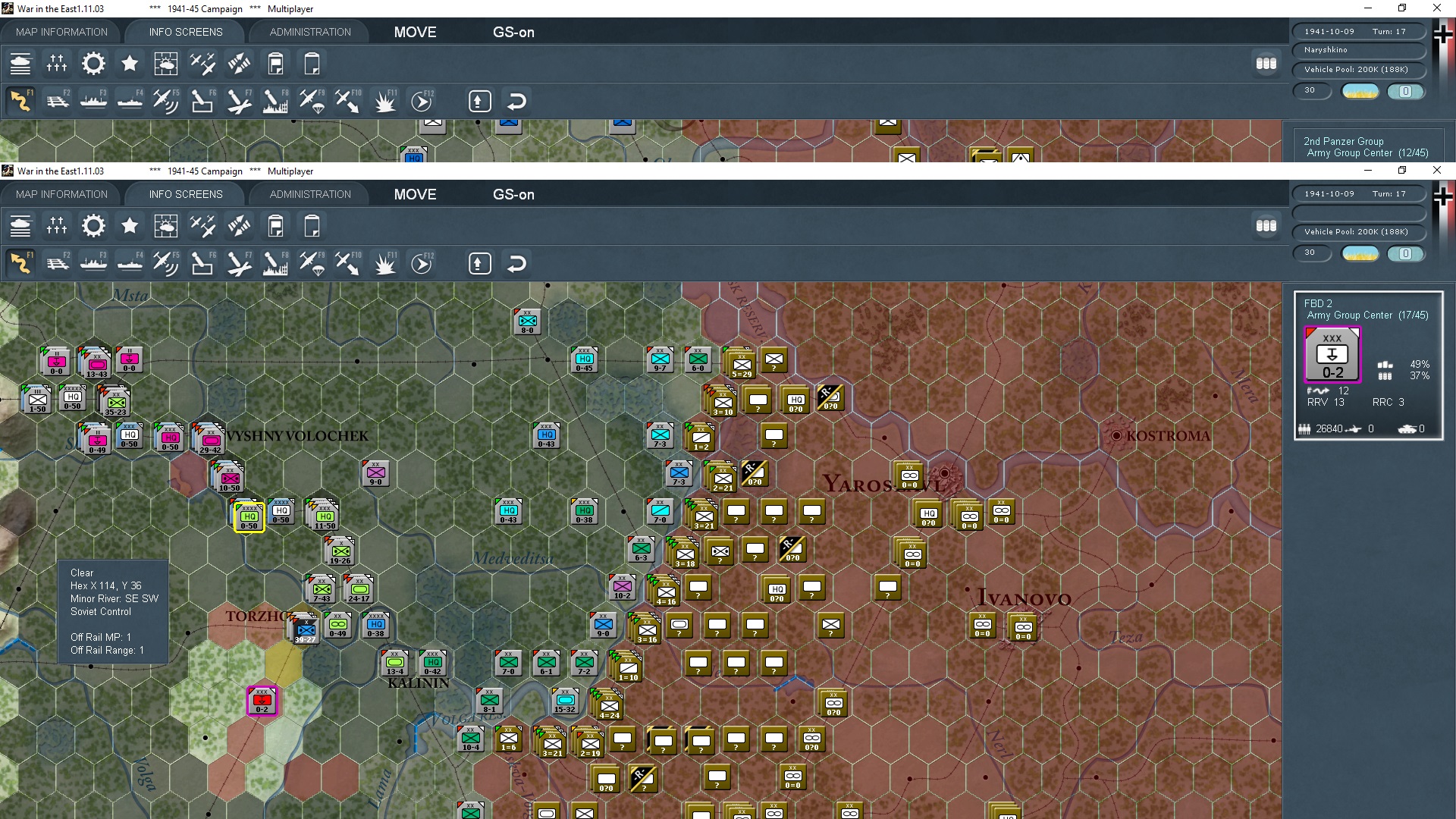The image size is (1456, 819).
Task: Toggle GS-on ground support in lower window
Action: tap(513, 195)
